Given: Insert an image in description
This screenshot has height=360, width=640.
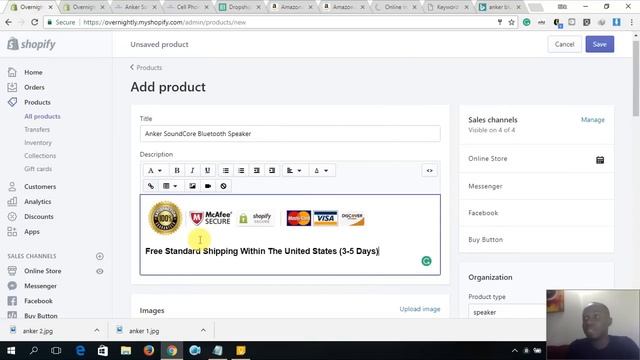Looking at the screenshot, I should pyautogui.click(x=192, y=186).
